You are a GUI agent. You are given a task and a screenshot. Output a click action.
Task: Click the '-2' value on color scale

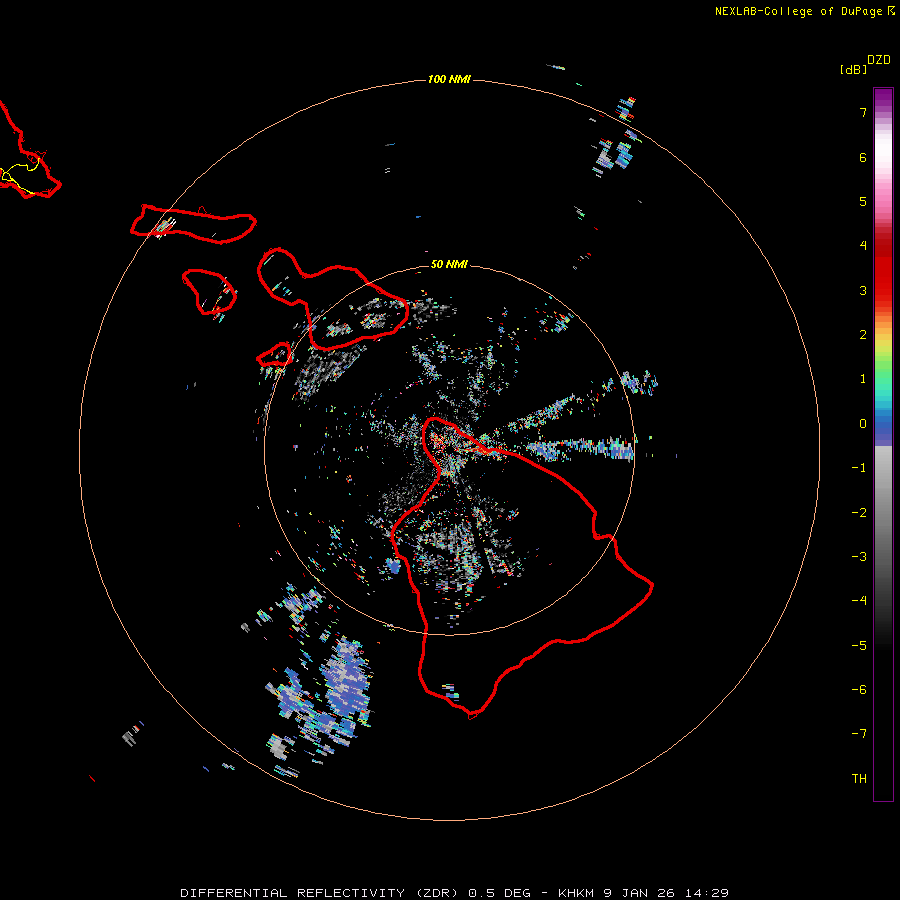(859, 513)
